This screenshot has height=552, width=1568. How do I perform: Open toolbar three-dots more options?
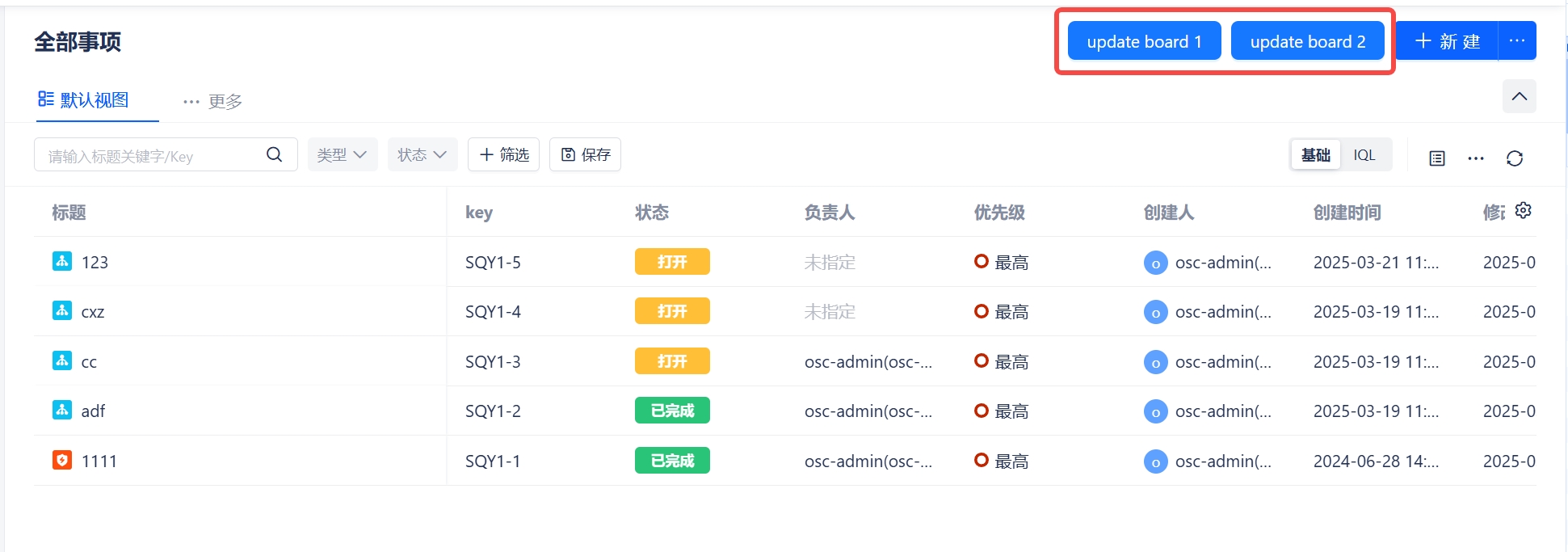[1475, 158]
